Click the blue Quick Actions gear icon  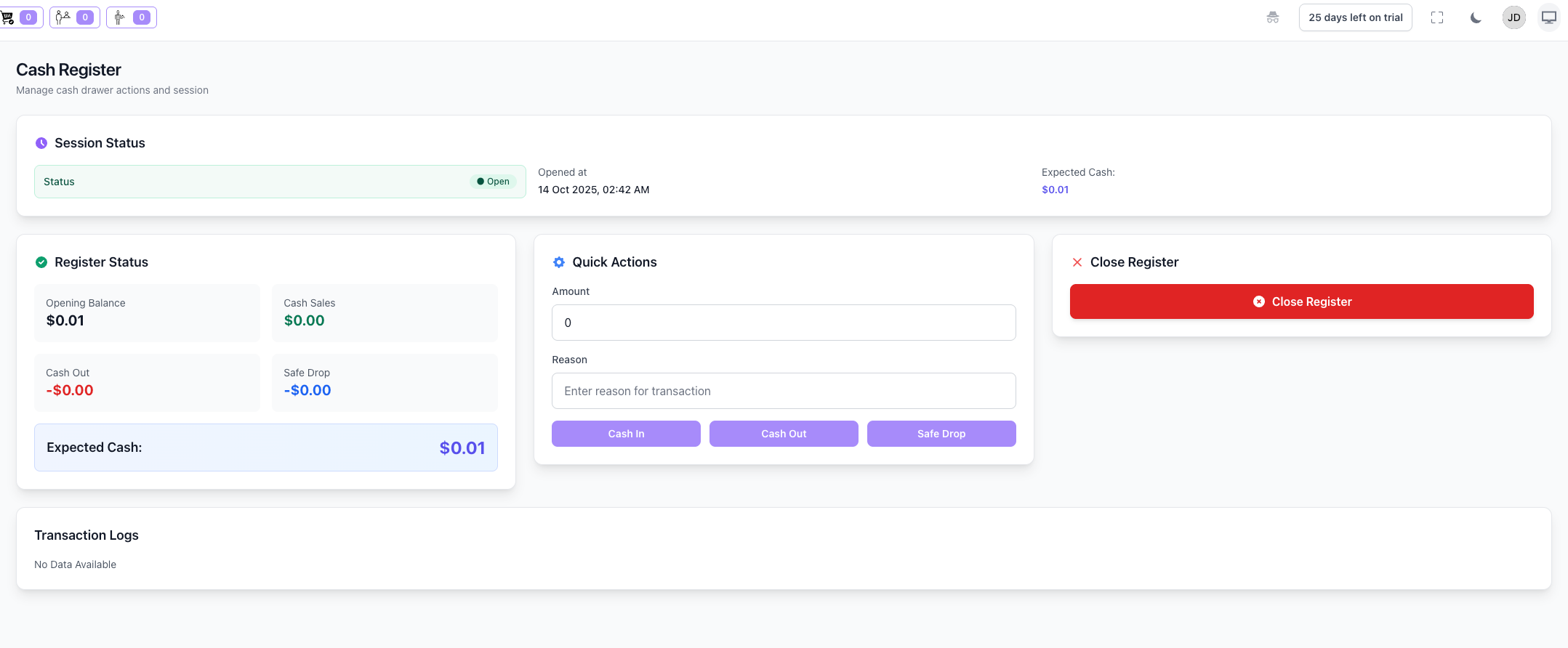[x=559, y=262]
